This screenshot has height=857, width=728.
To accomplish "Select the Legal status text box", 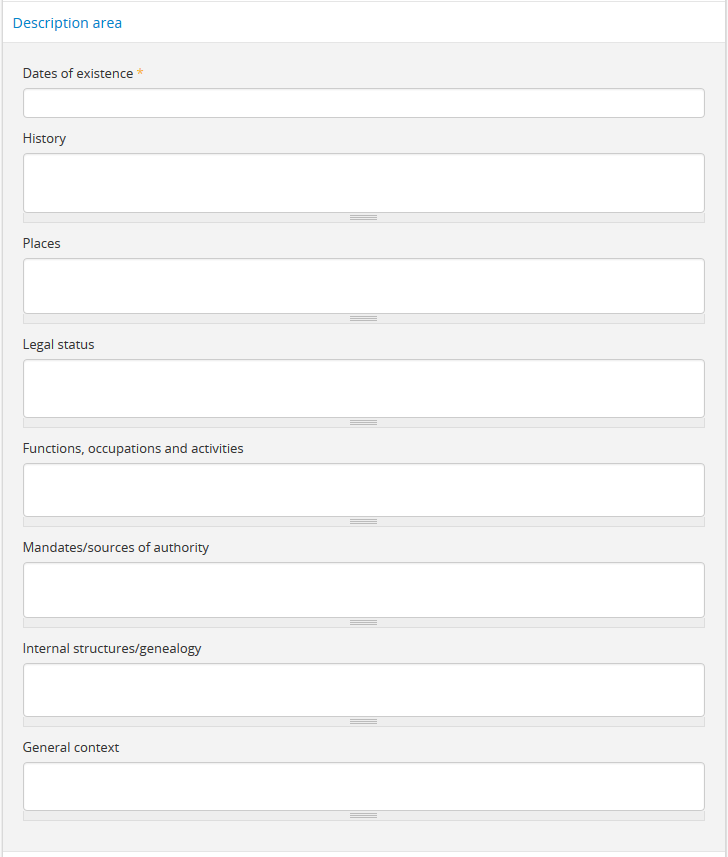I will coord(363,388).
